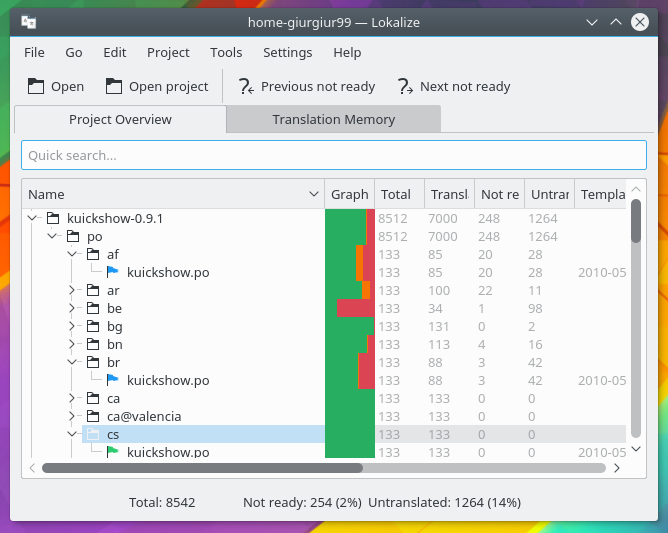This screenshot has width=668, height=533.
Task: Select the ca@valencia folder row
Action: 144,416
